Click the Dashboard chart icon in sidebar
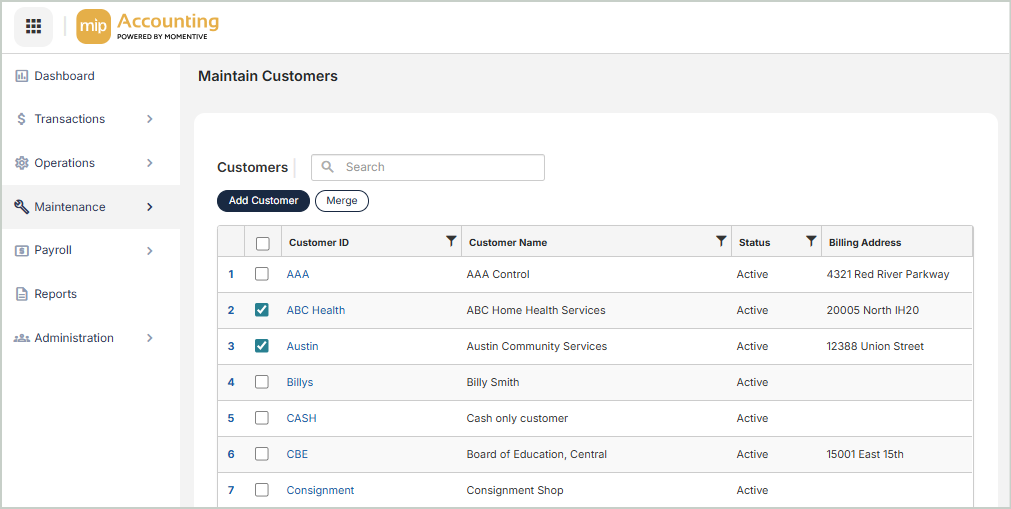The image size is (1011, 509). (22, 76)
